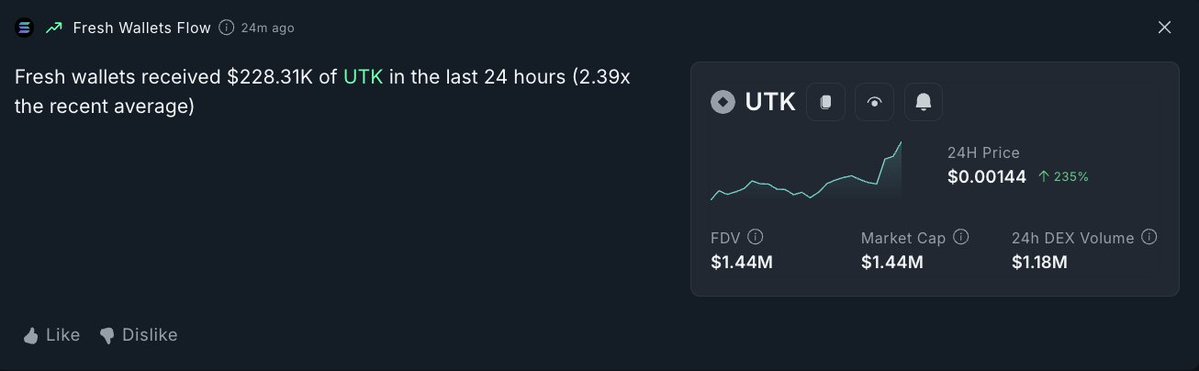This screenshot has width=1199, height=371.
Task: Show FDV info tooltip
Action: [755, 237]
